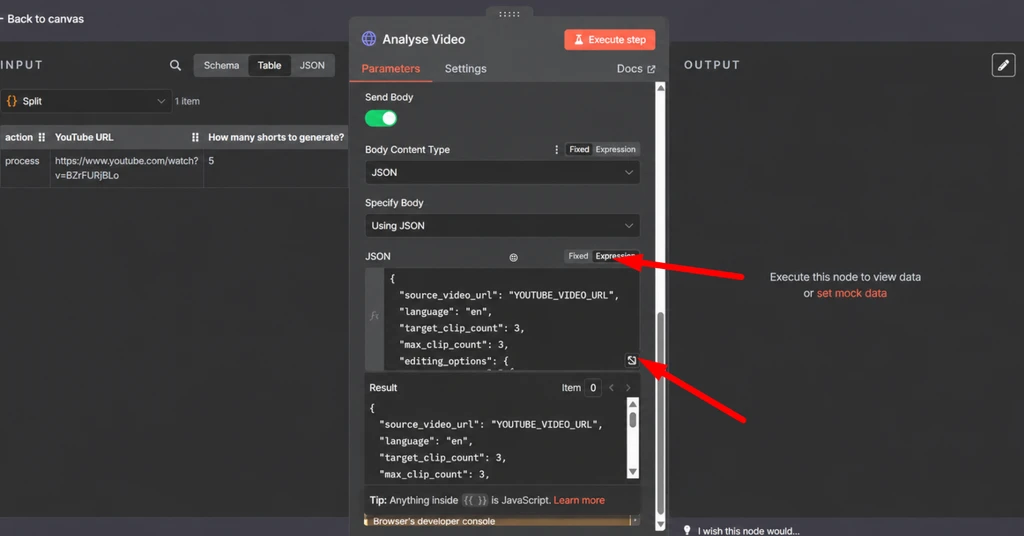Open the Settings tab

[466, 69]
